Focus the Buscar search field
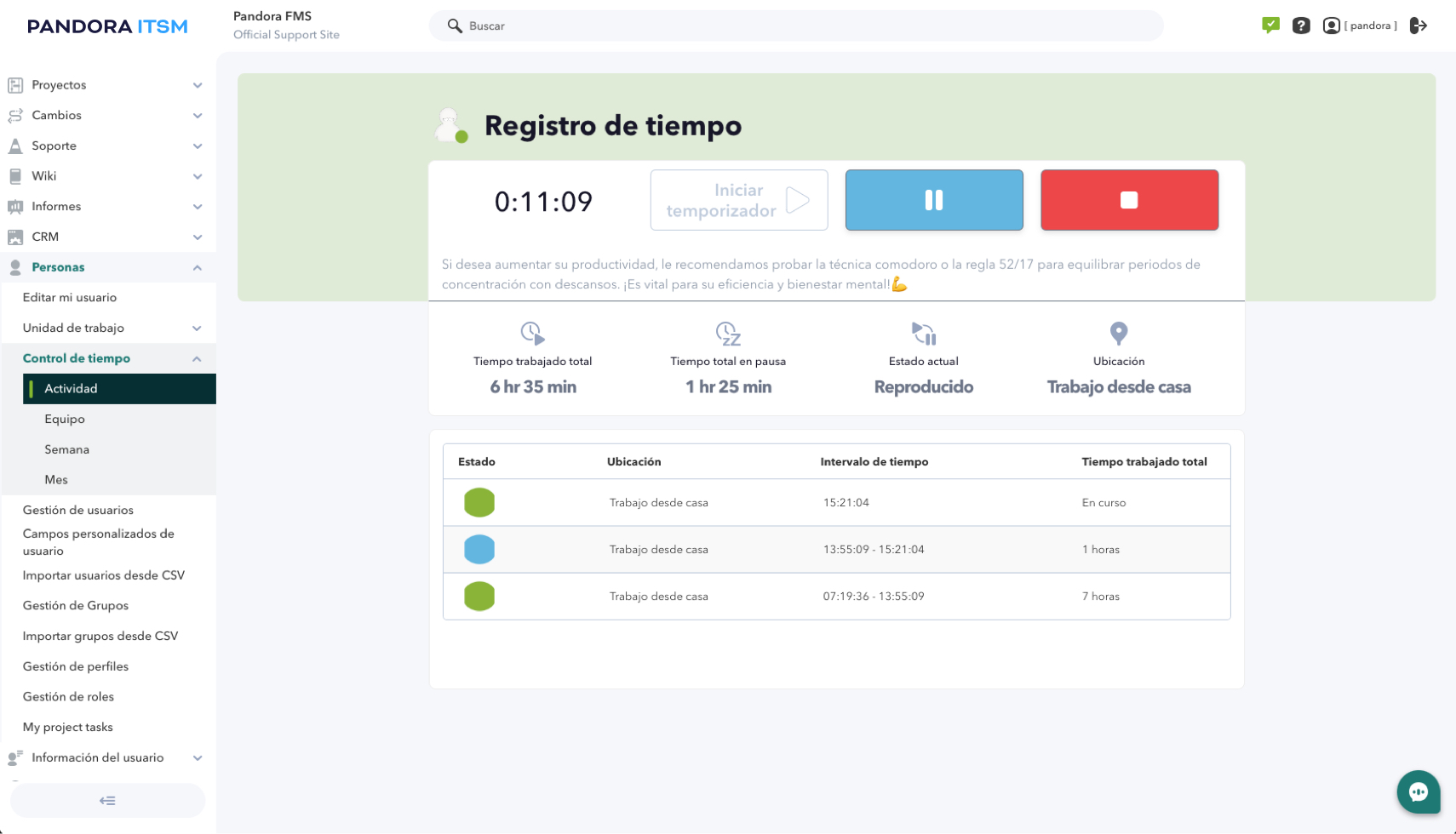Screen dimensions: 1456x834 click(x=796, y=26)
